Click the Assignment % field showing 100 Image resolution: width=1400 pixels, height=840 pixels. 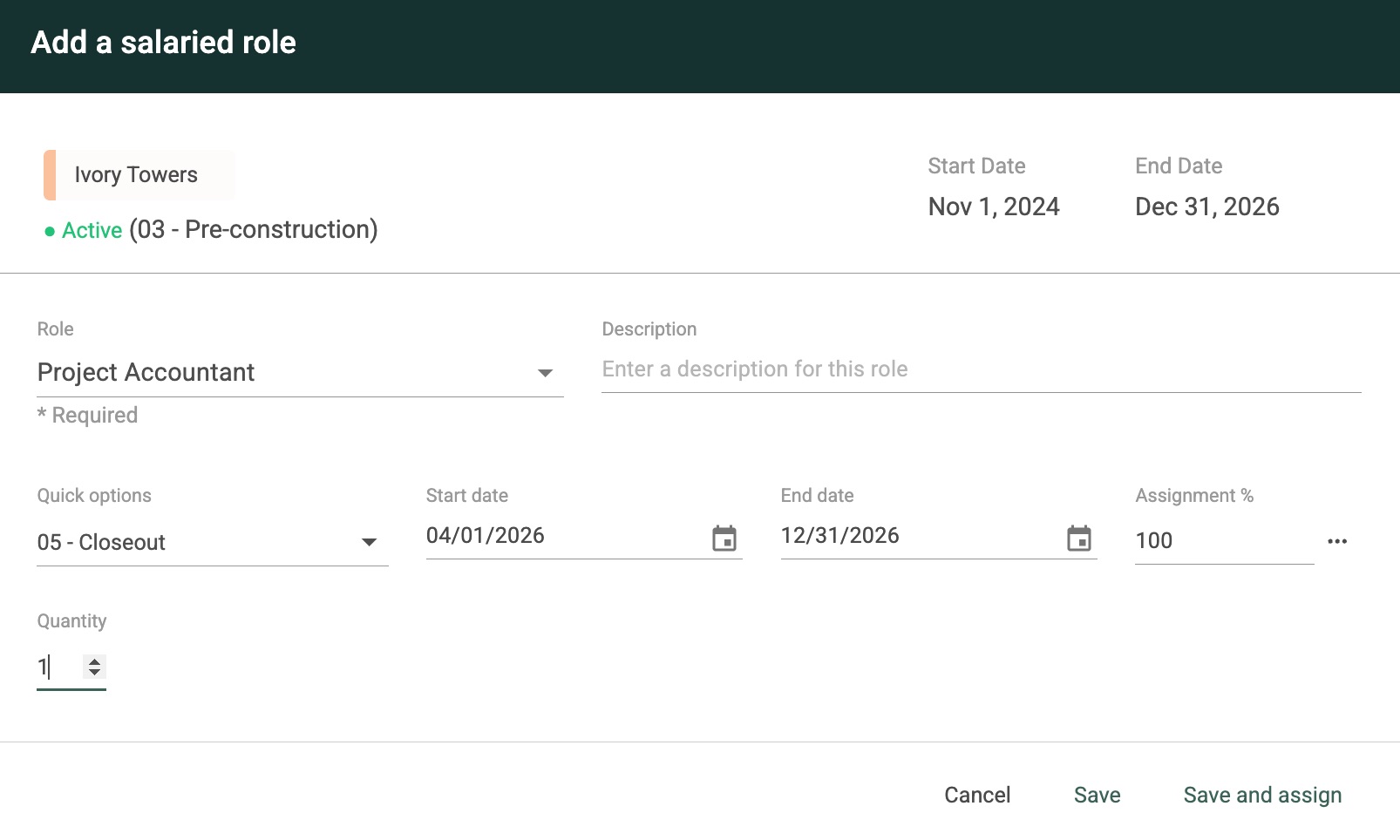click(1224, 541)
